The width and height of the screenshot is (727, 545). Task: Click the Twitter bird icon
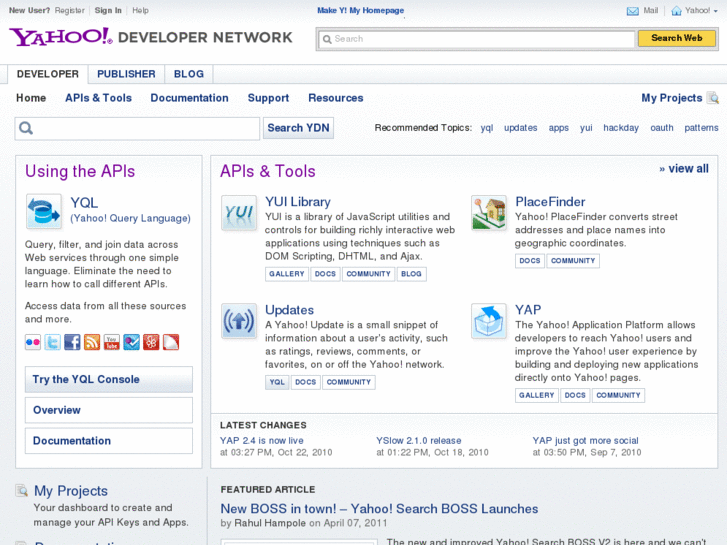pos(52,342)
